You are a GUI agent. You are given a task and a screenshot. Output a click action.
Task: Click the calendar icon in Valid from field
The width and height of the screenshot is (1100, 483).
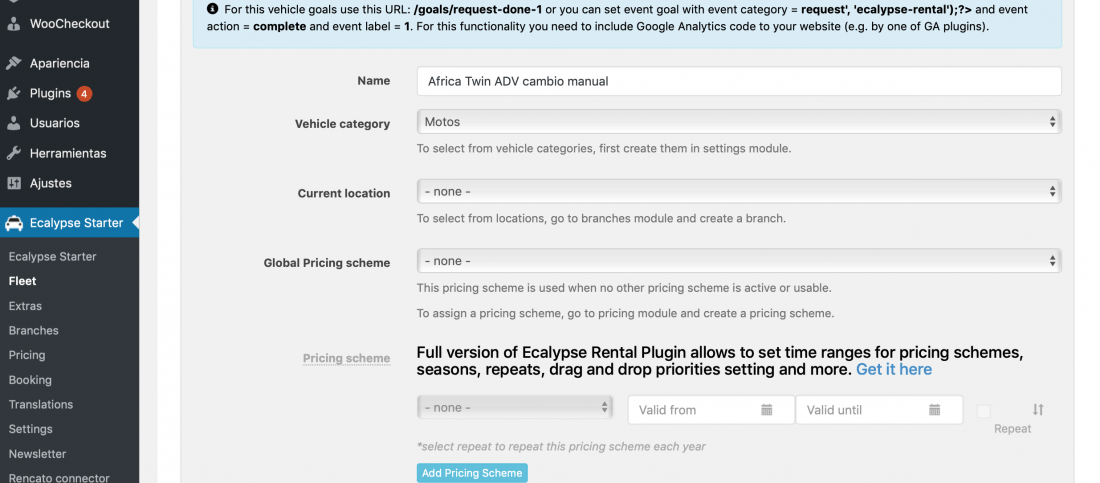tap(767, 410)
